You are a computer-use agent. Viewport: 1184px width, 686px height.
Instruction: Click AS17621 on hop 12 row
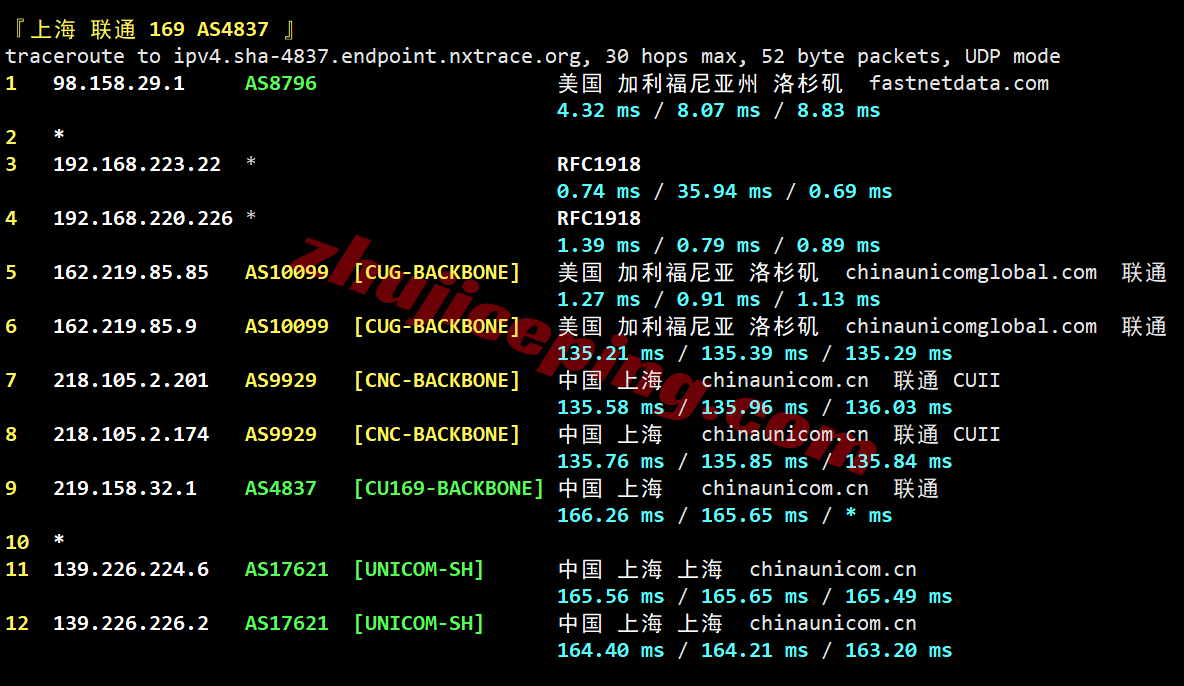point(286,623)
